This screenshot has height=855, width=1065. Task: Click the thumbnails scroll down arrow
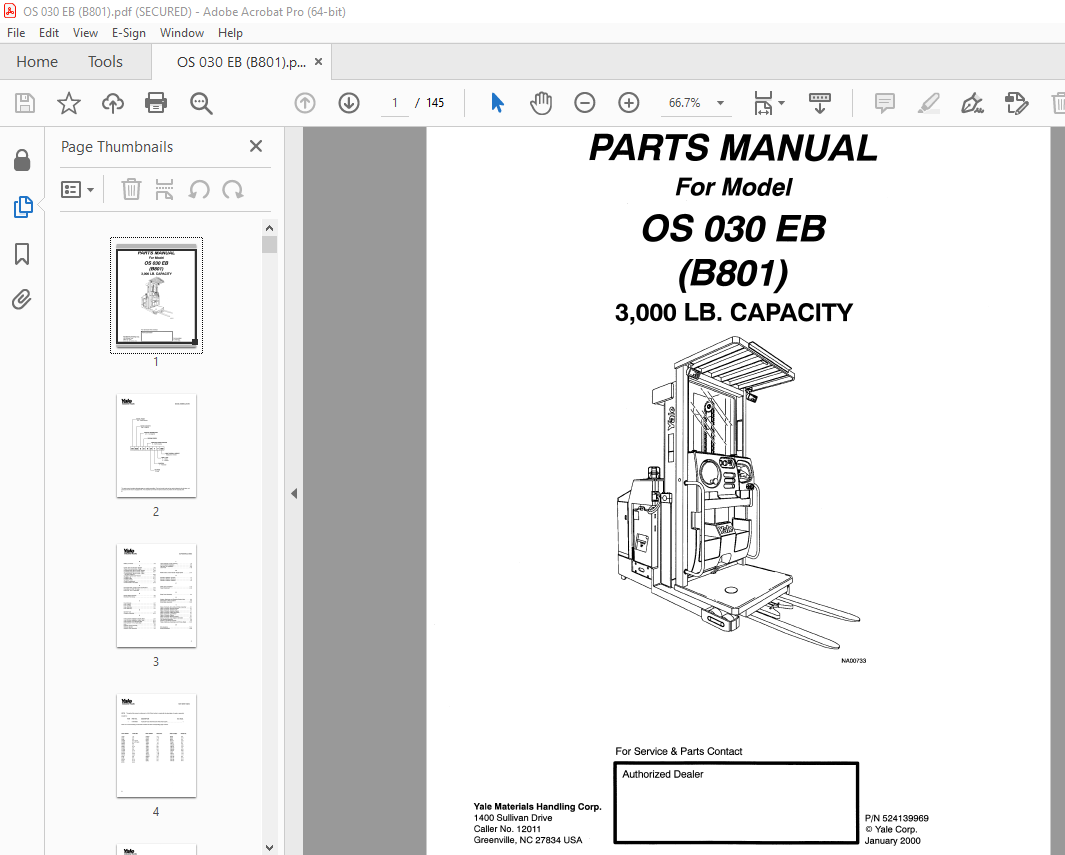pyautogui.click(x=270, y=848)
